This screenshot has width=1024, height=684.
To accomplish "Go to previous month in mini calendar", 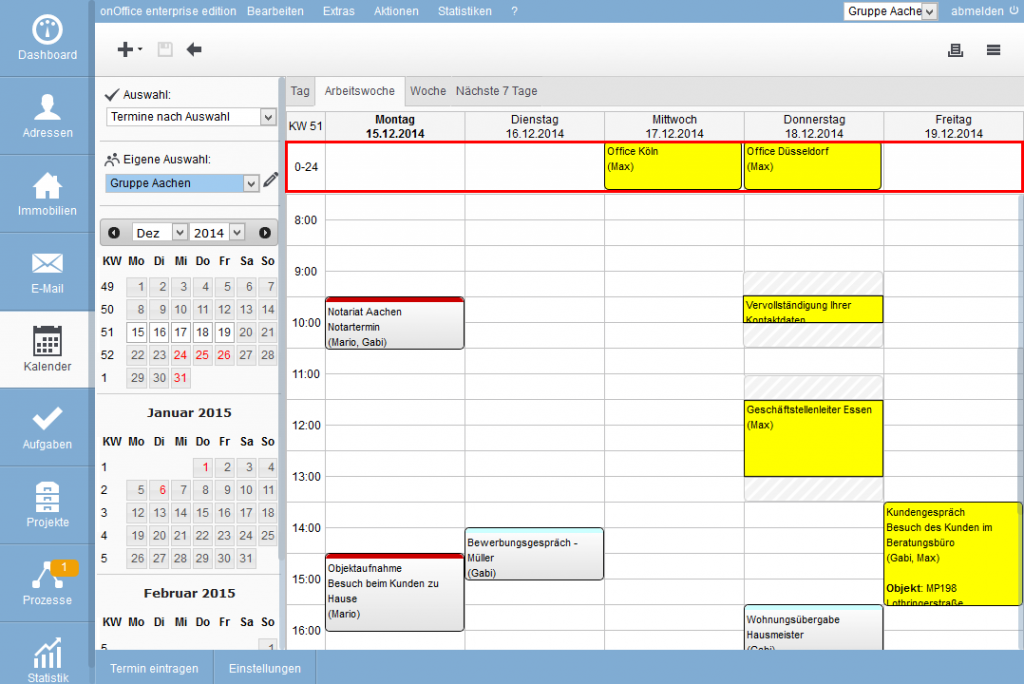I will click(x=114, y=233).
